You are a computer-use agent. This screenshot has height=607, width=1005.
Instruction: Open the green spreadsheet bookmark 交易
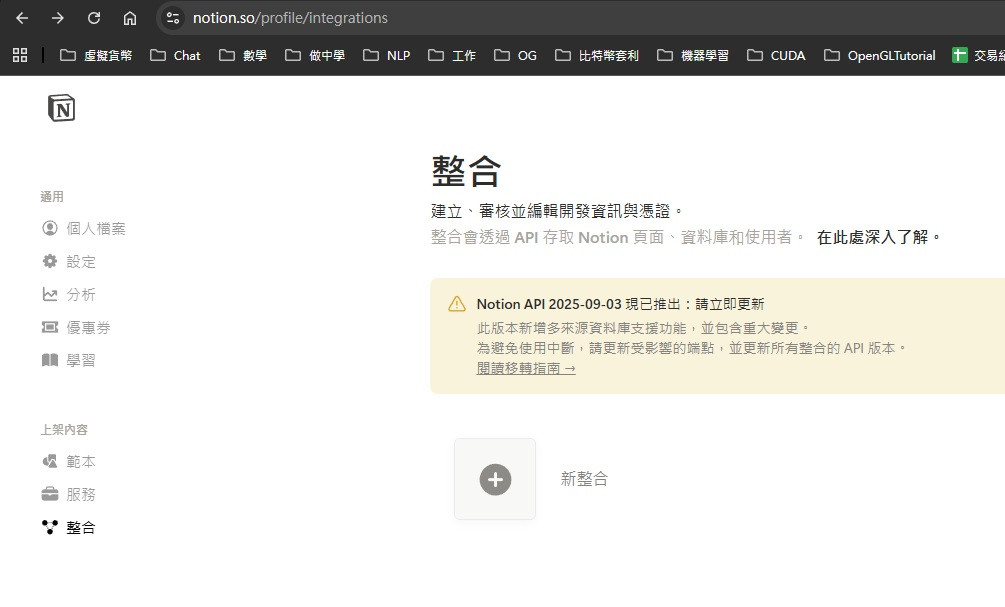click(978, 55)
